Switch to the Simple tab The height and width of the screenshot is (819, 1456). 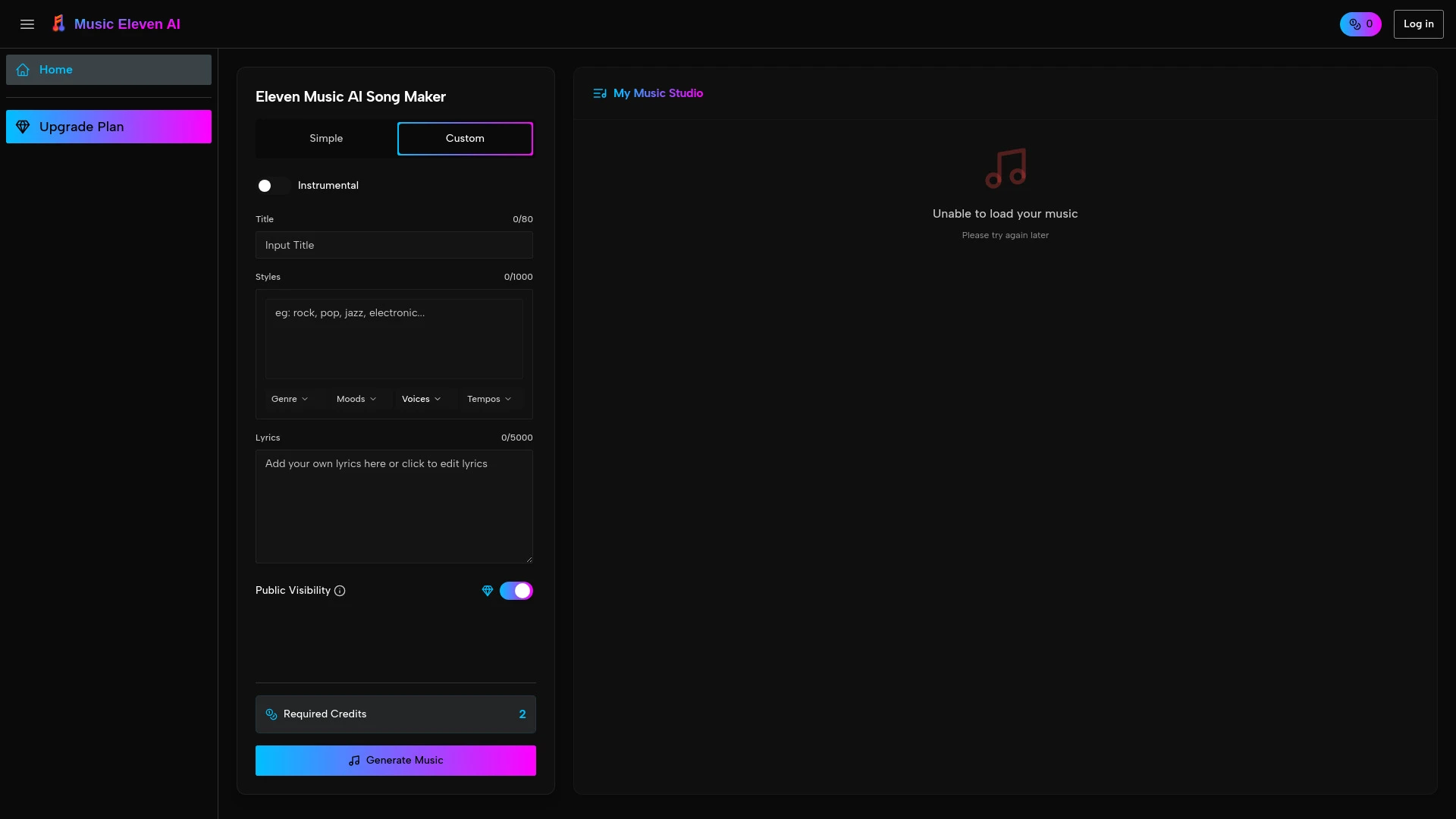[x=326, y=139]
